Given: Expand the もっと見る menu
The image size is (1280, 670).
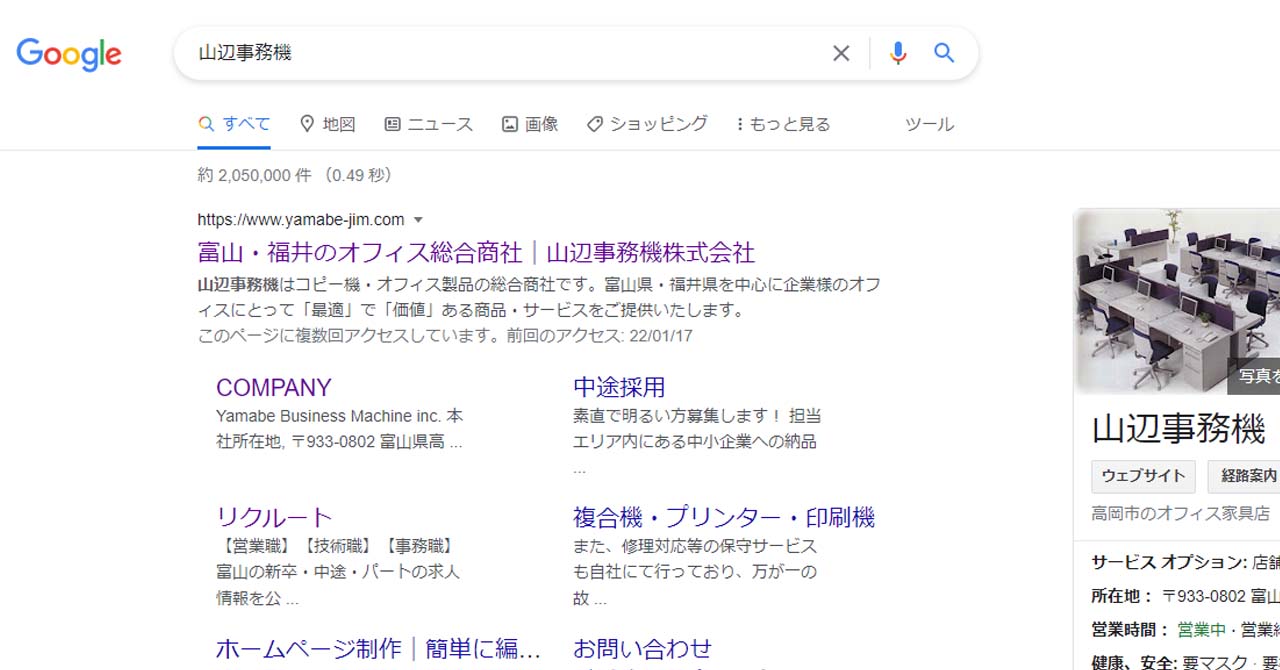Looking at the screenshot, I should (783, 124).
